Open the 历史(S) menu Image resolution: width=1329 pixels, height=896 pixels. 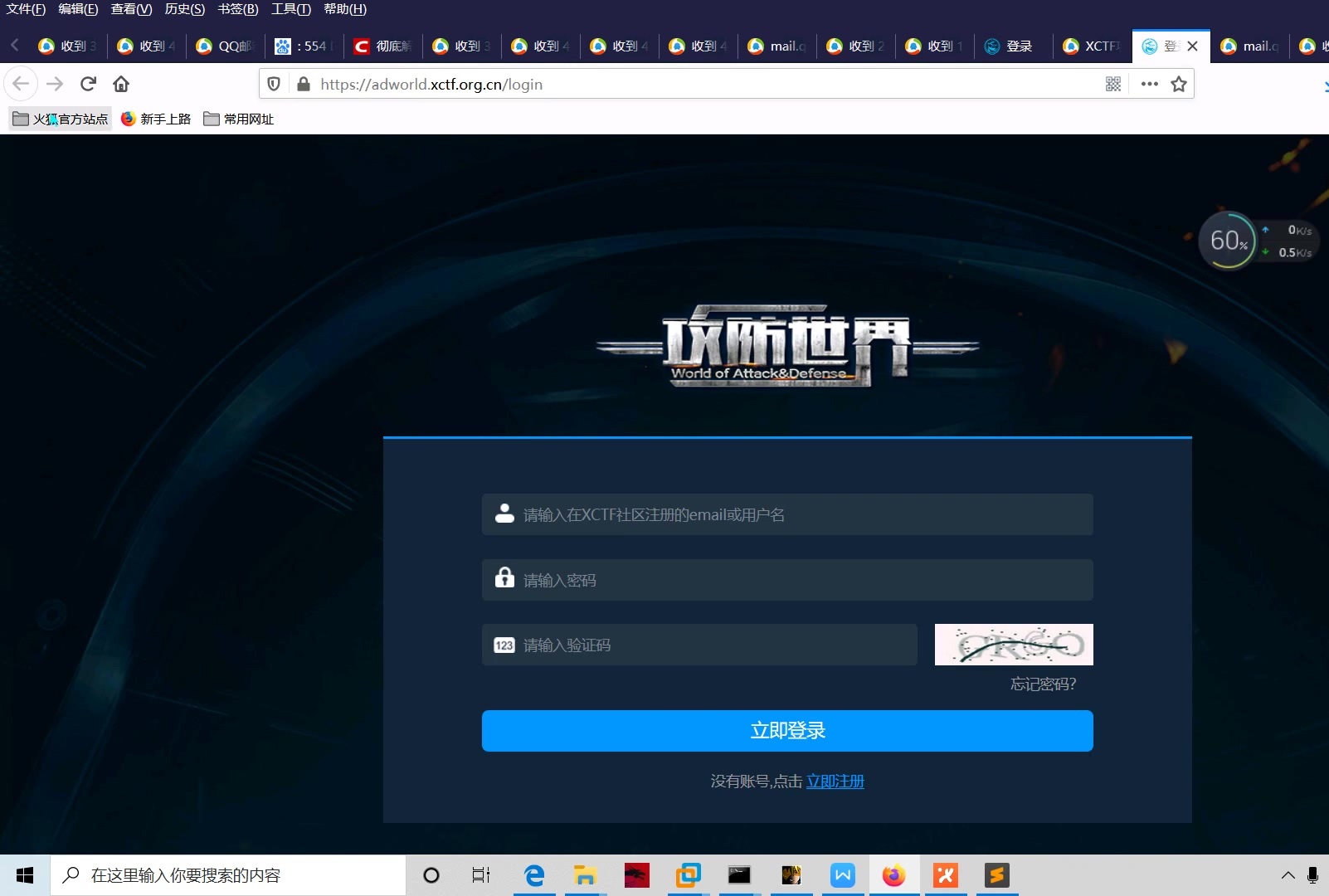click(184, 9)
